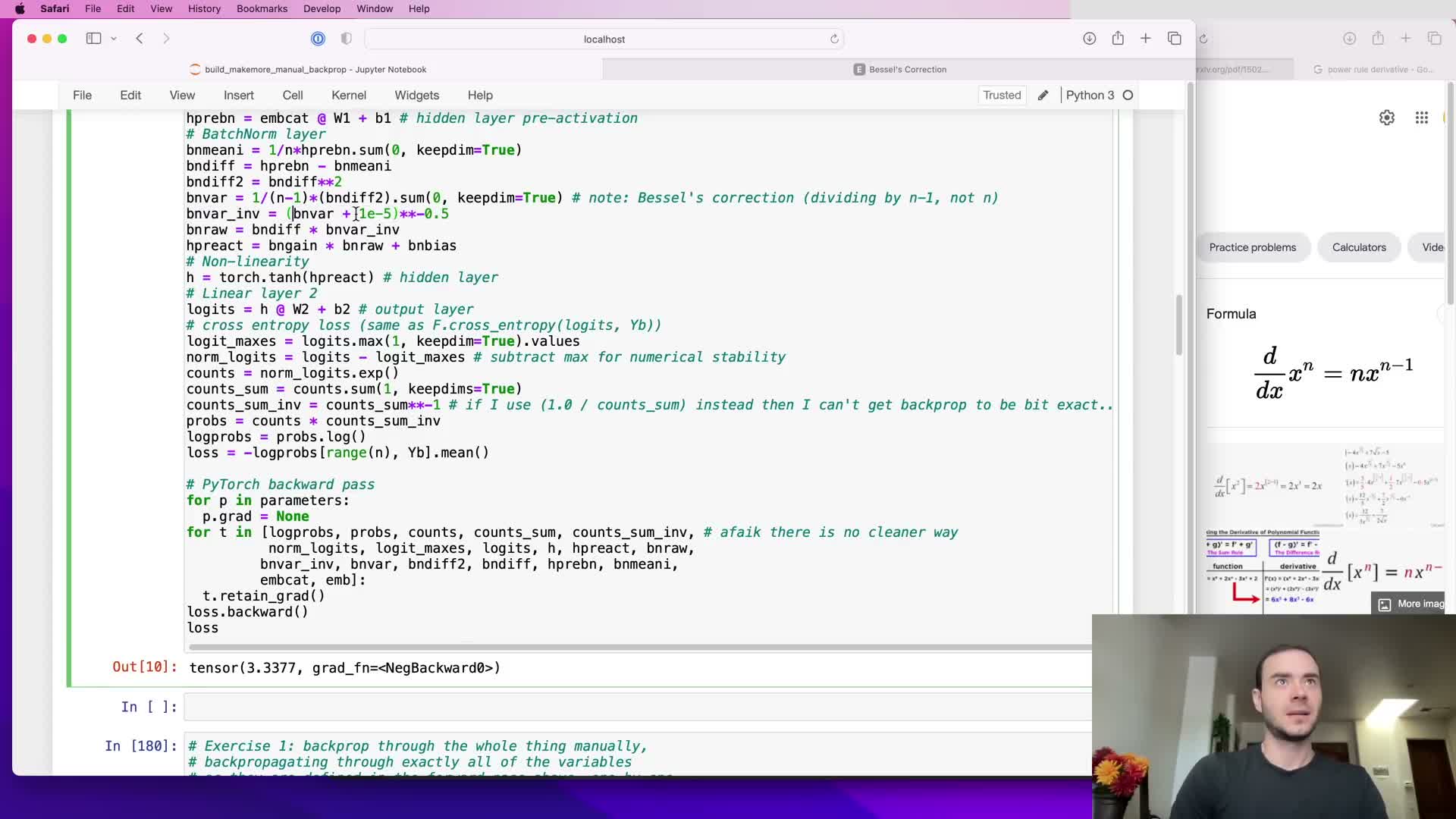Open the Jupyter Cell menu

pos(293,96)
